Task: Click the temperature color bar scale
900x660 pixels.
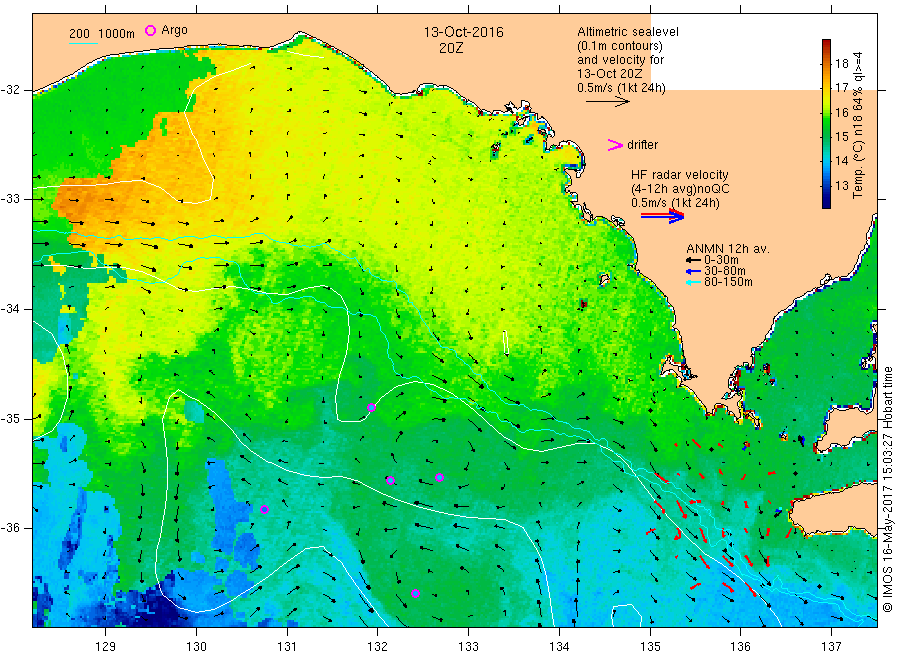Action: tap(827, 123)
